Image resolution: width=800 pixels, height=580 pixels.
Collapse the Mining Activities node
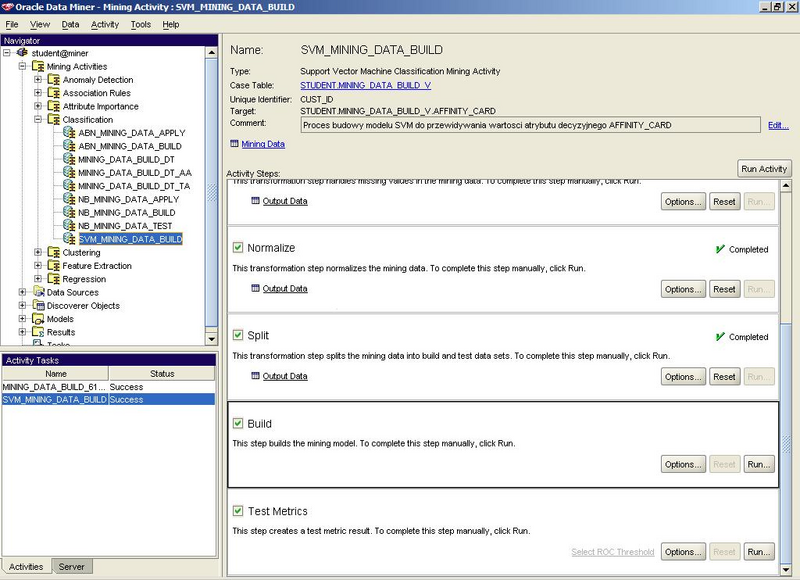[x=22, y=66]
